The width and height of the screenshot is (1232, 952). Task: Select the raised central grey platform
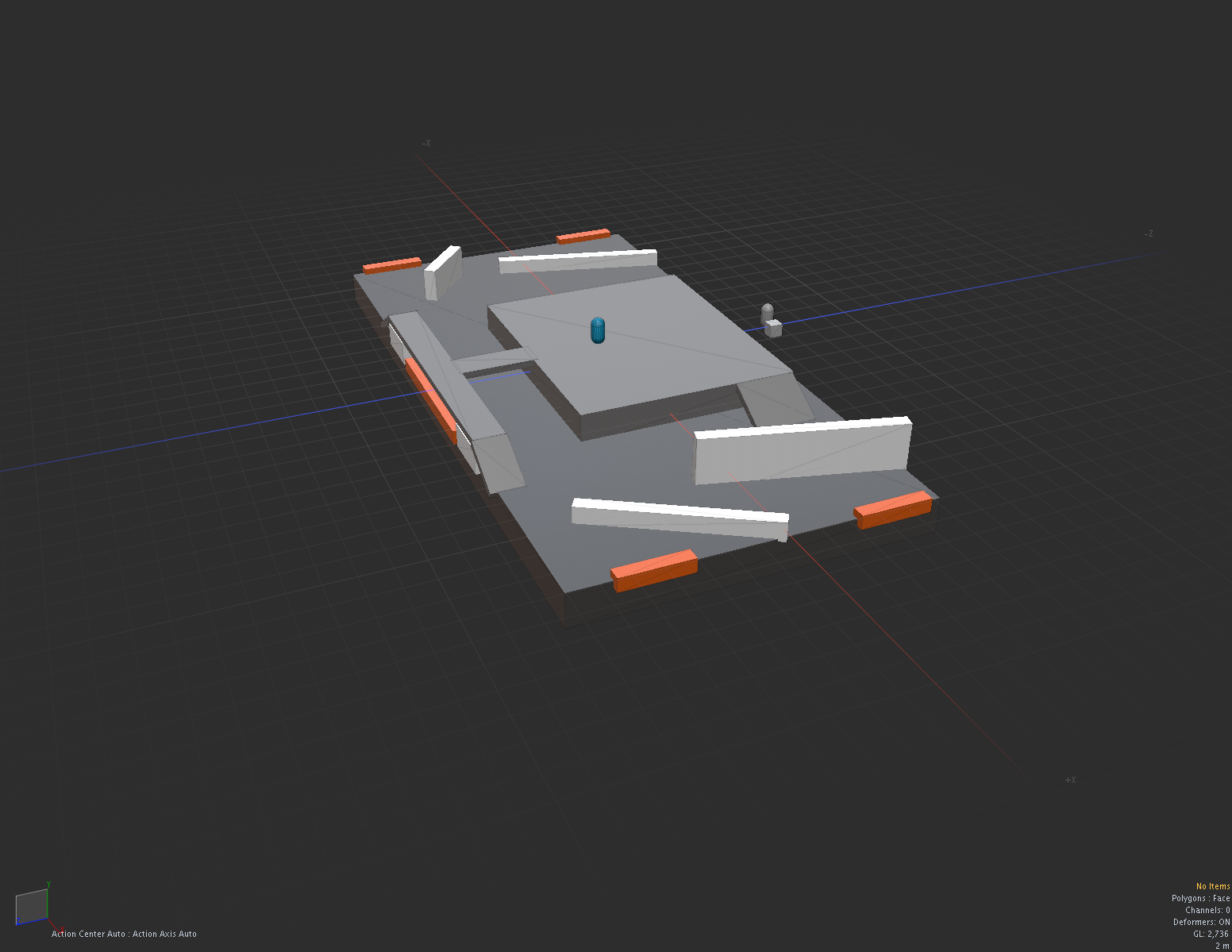(x=640, y=349)
